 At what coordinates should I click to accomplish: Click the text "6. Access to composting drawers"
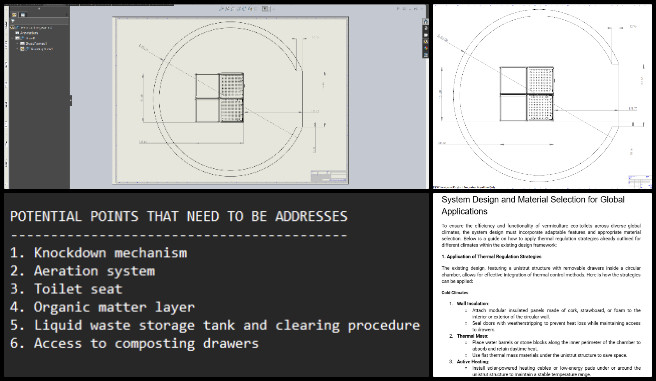pos(134,343)
